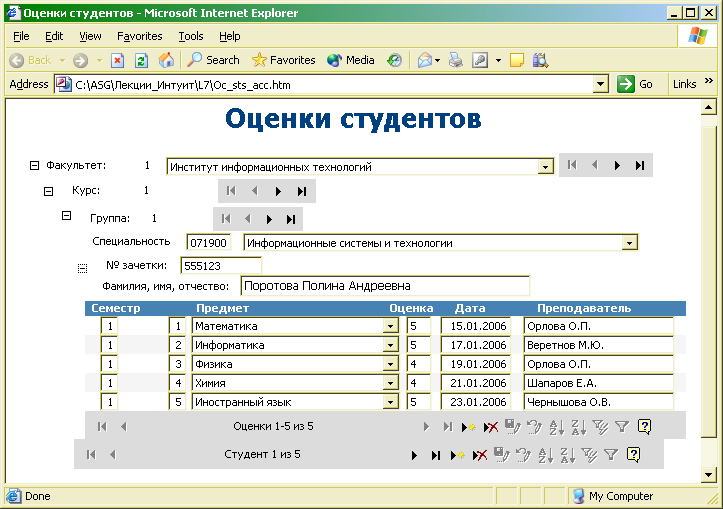Click the specialty code field 071900
The width and height of the screenshot is (723, 509).
(x=208, y=243)
